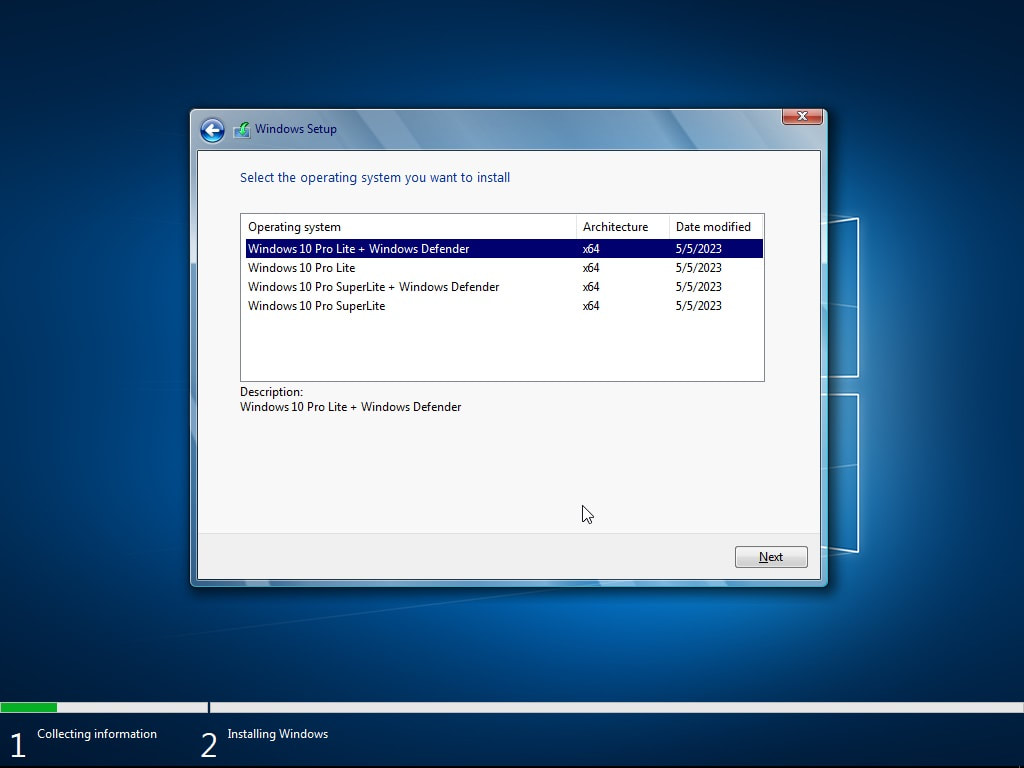The width and height of the screenshot is (1024, 768).
Task: Click the Collecting information step label
Action: (96, 734)
